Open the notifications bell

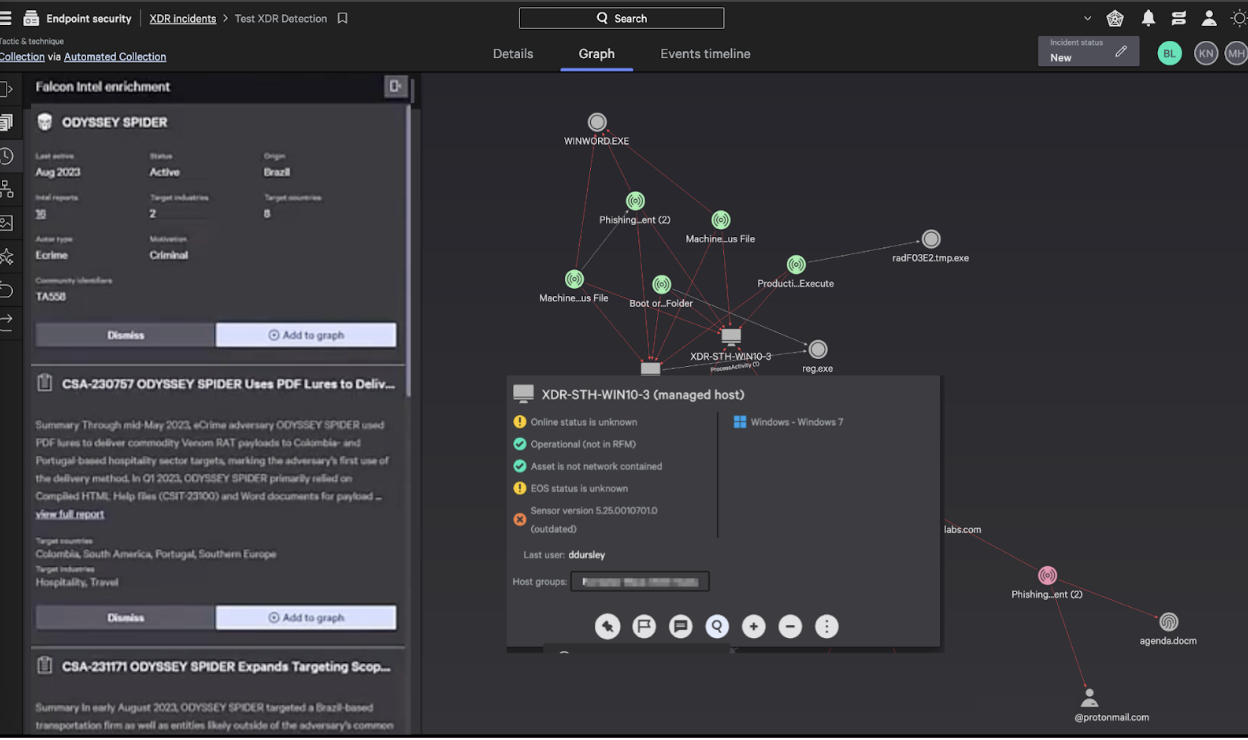[1148, 18]
